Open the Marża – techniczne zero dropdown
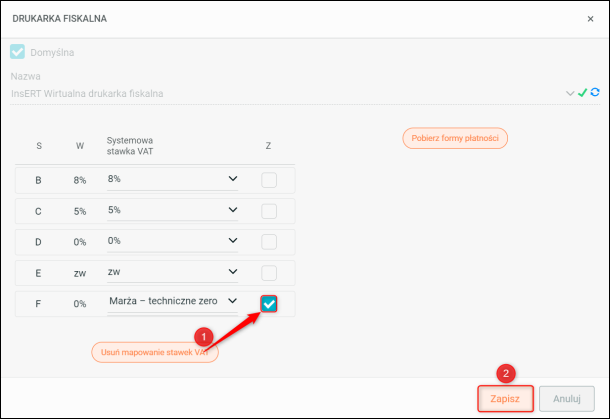Screen dimensions: 610x419 (x=233, y=301)
